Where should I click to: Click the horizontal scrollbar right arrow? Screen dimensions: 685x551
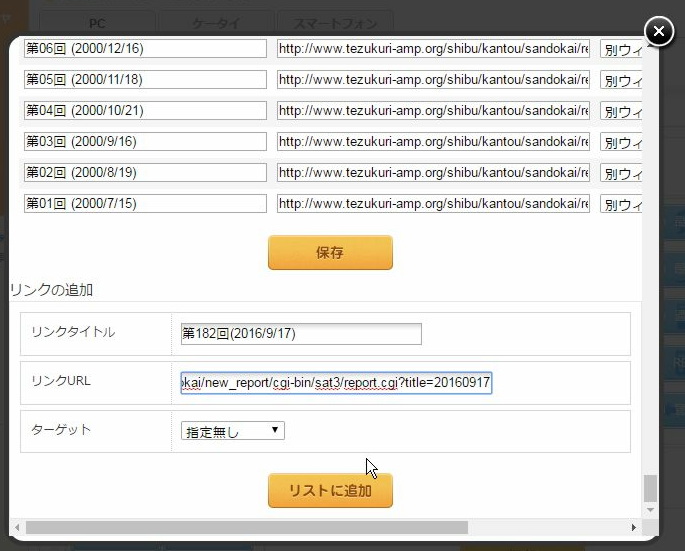point(633,527)
